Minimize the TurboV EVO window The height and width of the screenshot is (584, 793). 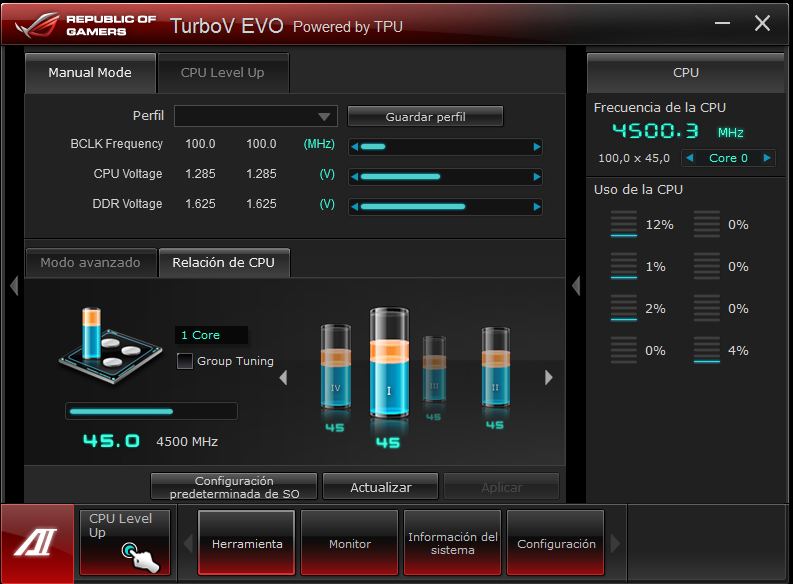coord(722,23)
